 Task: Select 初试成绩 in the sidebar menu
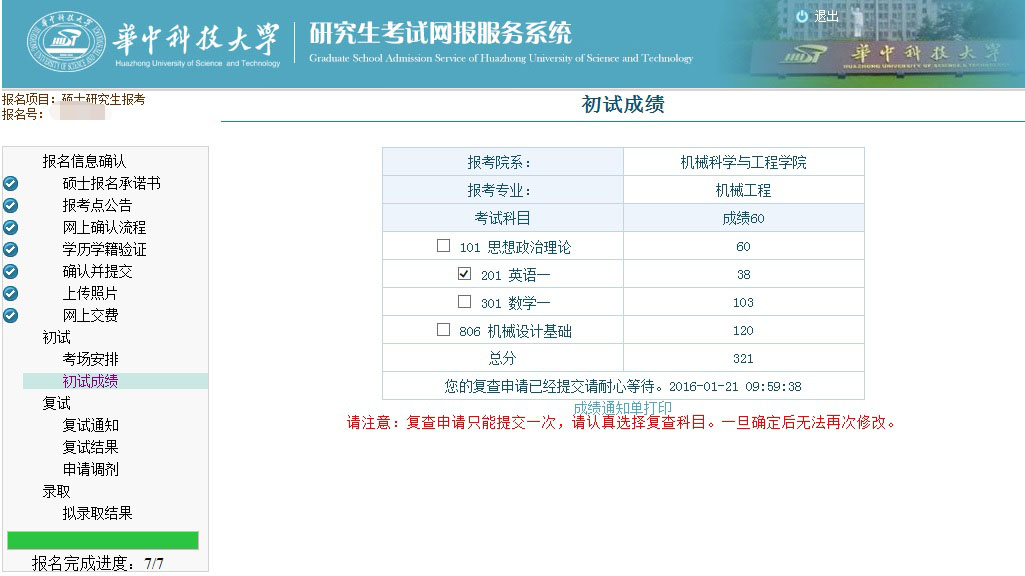[90, 381]
